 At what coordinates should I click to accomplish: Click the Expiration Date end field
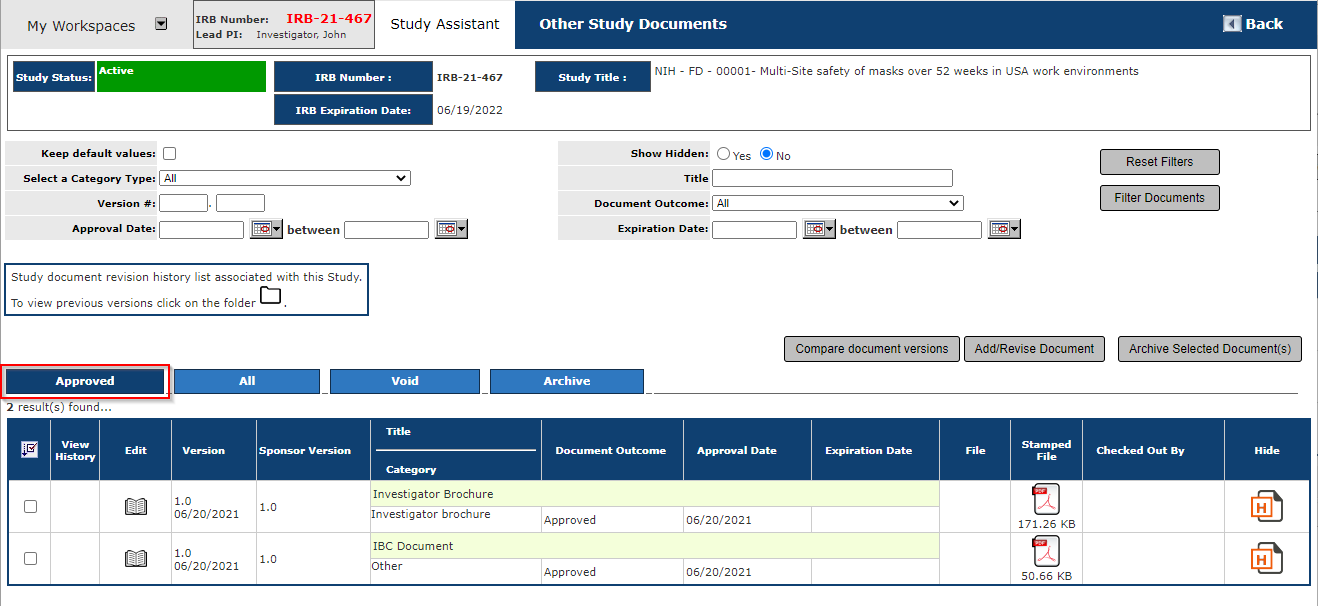[939, 229]
